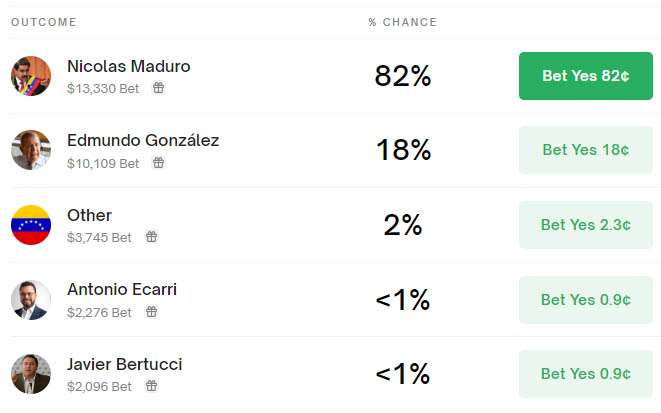Click gift icon under Javier Bertucci
The width and height of the screenshot is (661, 413).
(x=151, y=386)
